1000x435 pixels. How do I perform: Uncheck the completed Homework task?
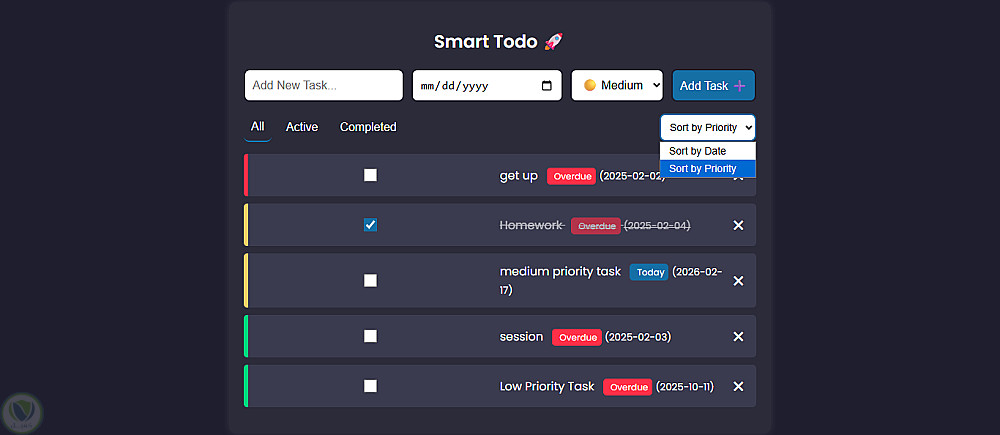(370, 225)
